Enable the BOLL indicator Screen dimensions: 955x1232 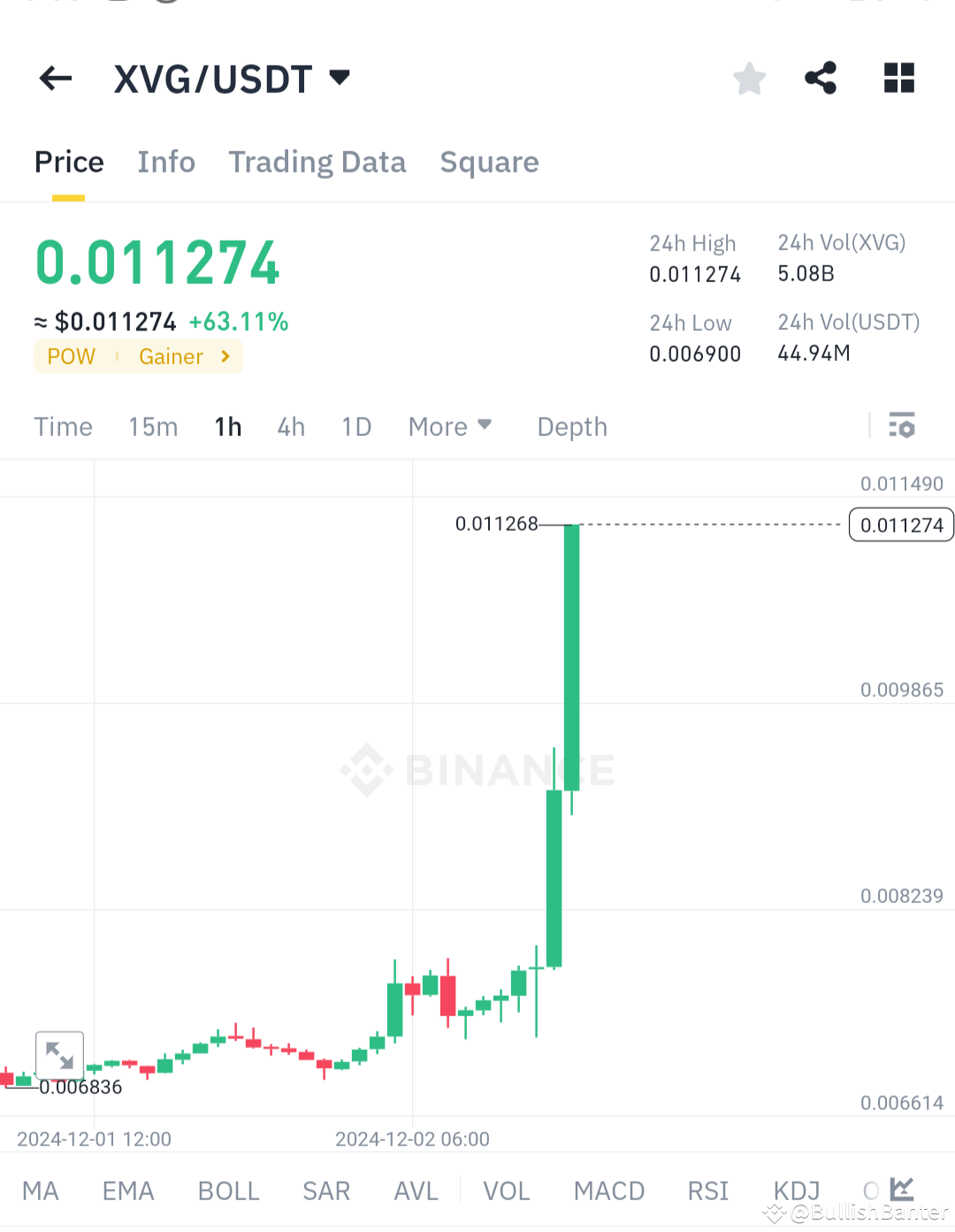click(x=228, y=1190)
